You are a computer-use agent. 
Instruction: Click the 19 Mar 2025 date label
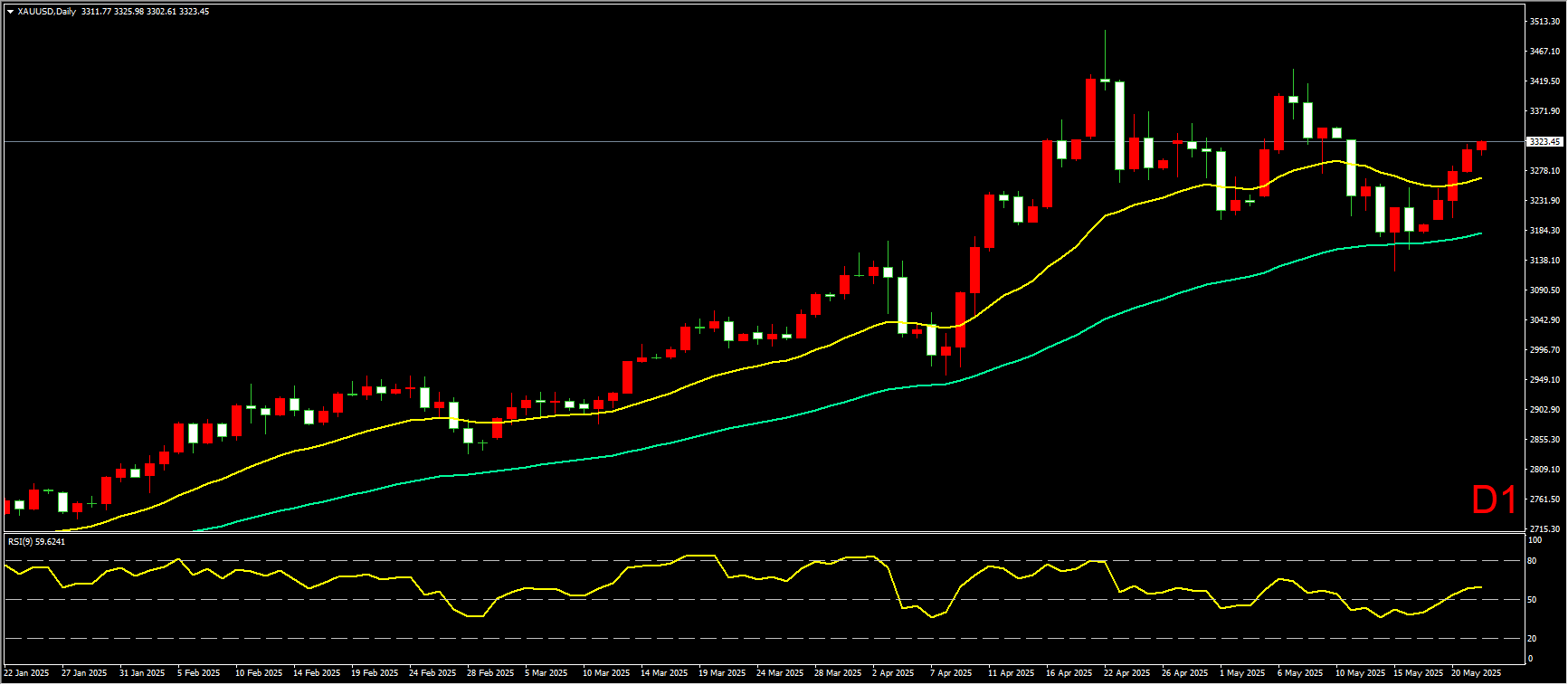tap(722, 673)
